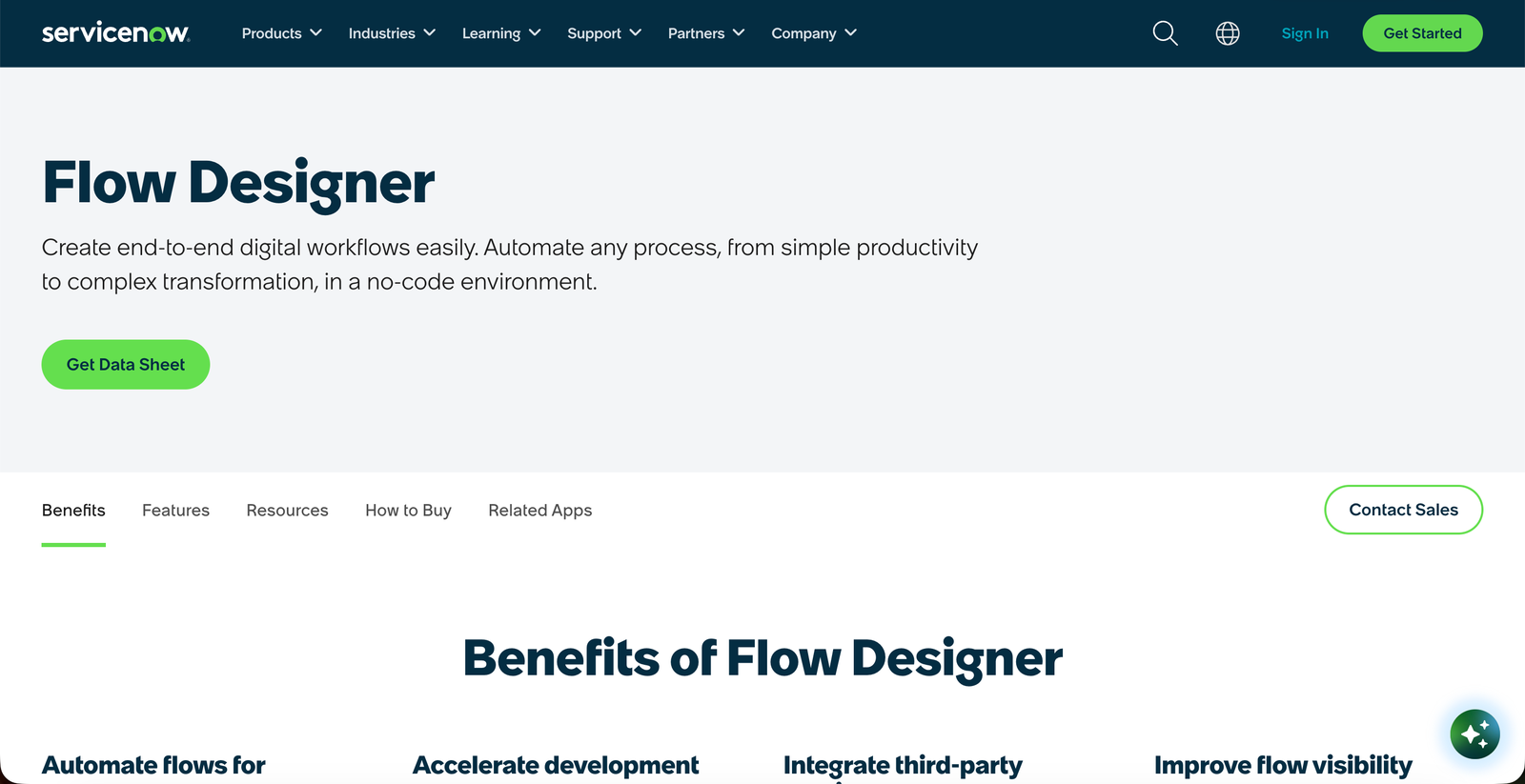The height and width of the screenshot is (784, 1525).
Task: Expand the Learning menu
Action: point(501,33)
